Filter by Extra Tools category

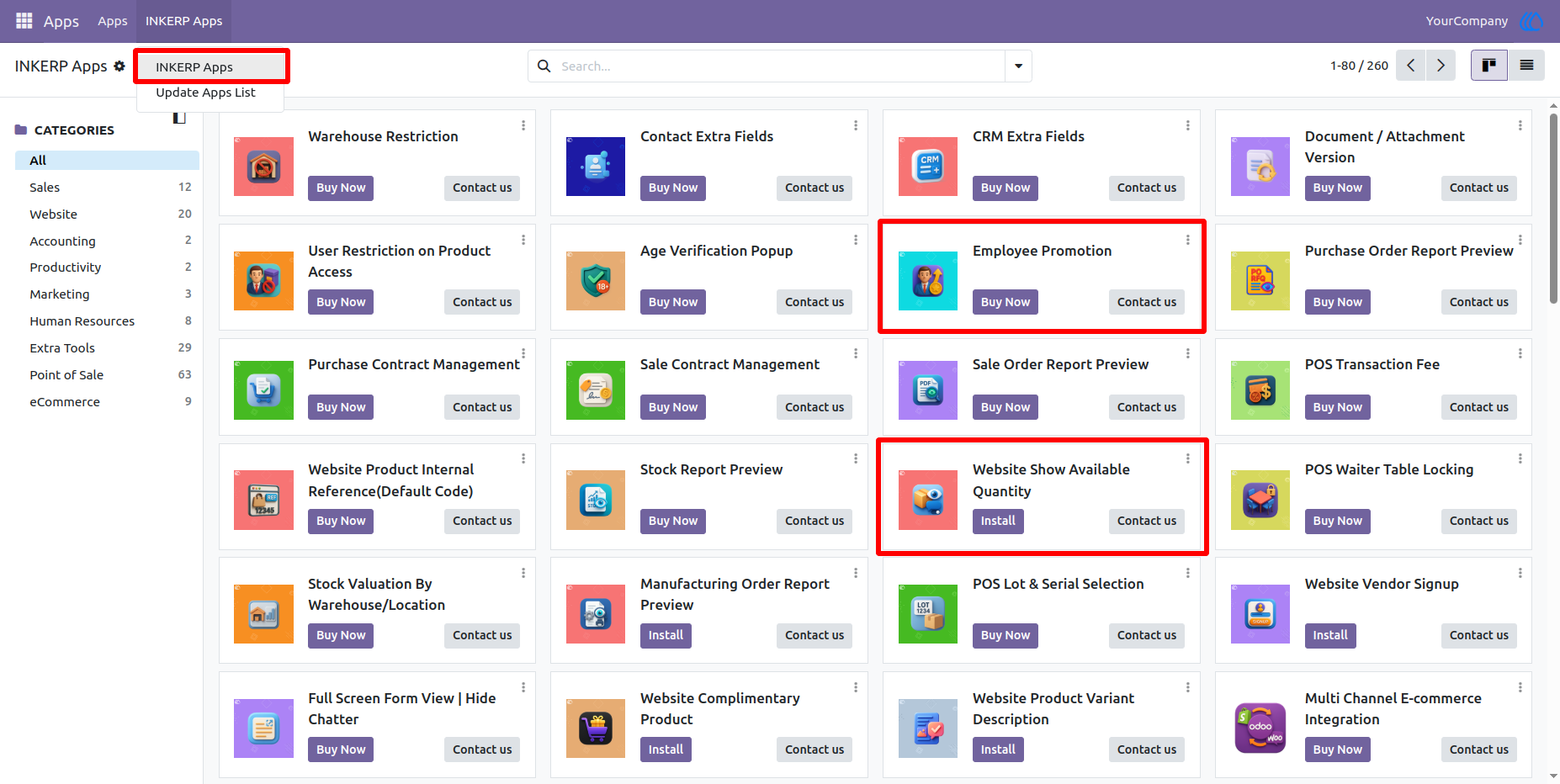[x=107, y=348]
